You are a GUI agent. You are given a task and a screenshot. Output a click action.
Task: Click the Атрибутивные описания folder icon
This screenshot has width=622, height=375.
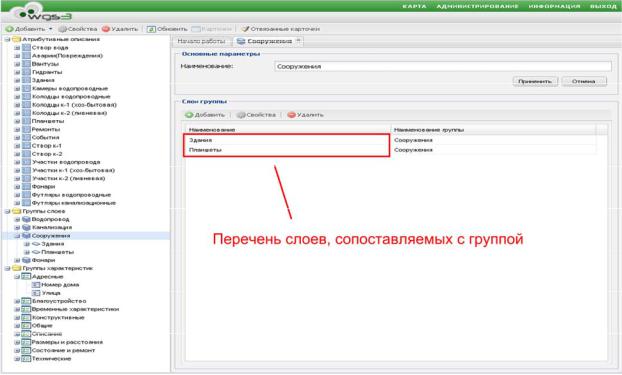point(16,39)
